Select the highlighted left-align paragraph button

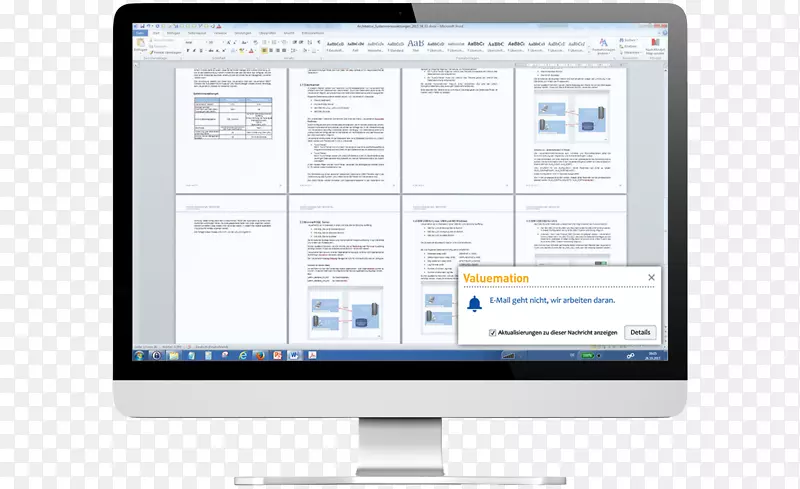(264, 51)
